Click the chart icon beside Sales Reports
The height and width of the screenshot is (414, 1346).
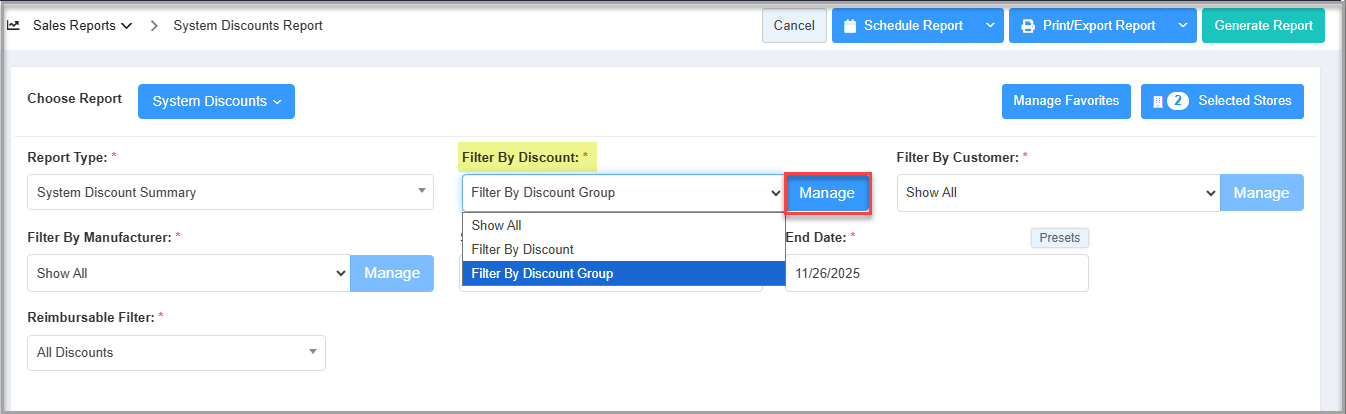pyautogui.click(x=14, y=26)
